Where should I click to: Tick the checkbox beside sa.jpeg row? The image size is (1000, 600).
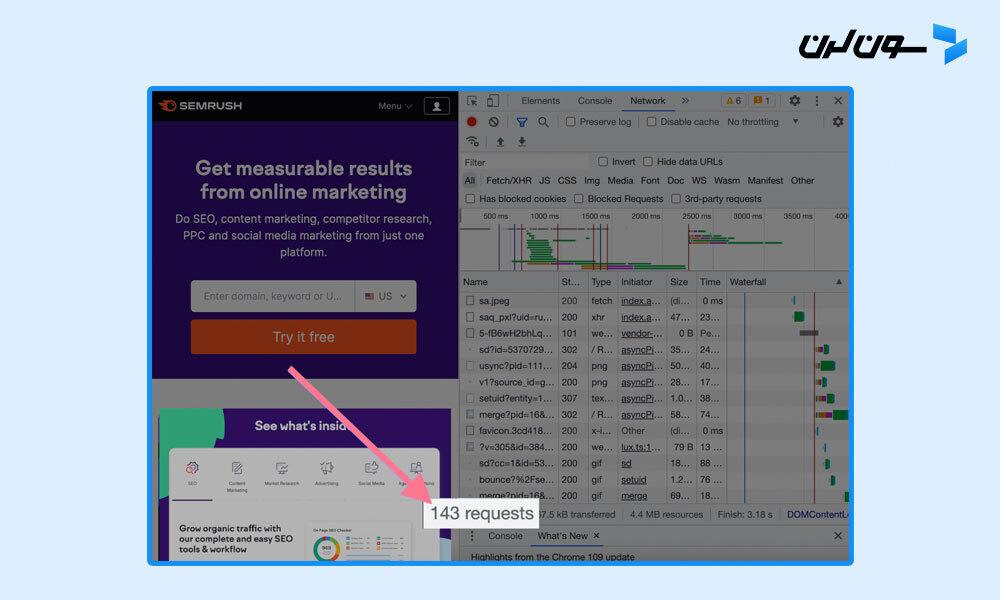pyautogui.click(x=470, y=300)
